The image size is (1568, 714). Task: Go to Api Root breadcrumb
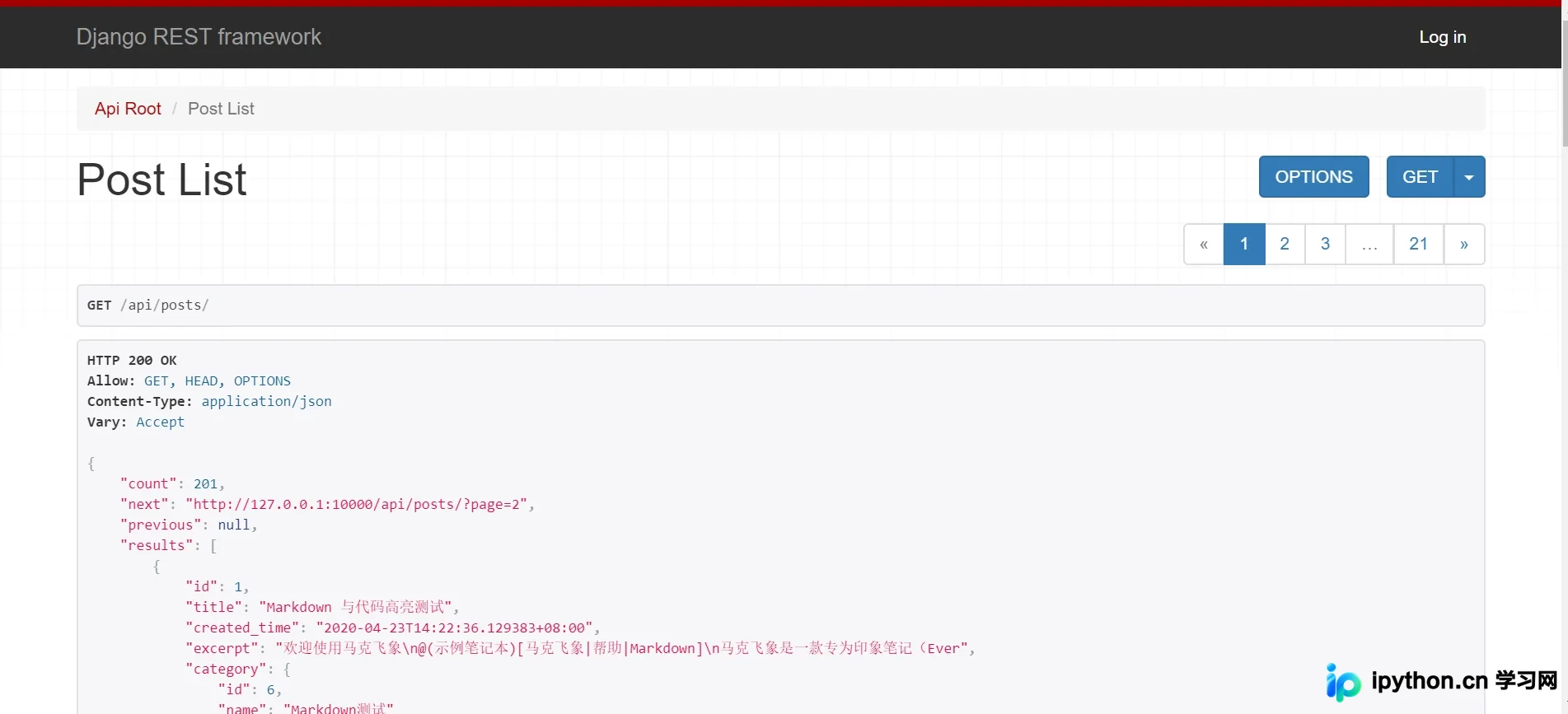[x=128, y=109]
